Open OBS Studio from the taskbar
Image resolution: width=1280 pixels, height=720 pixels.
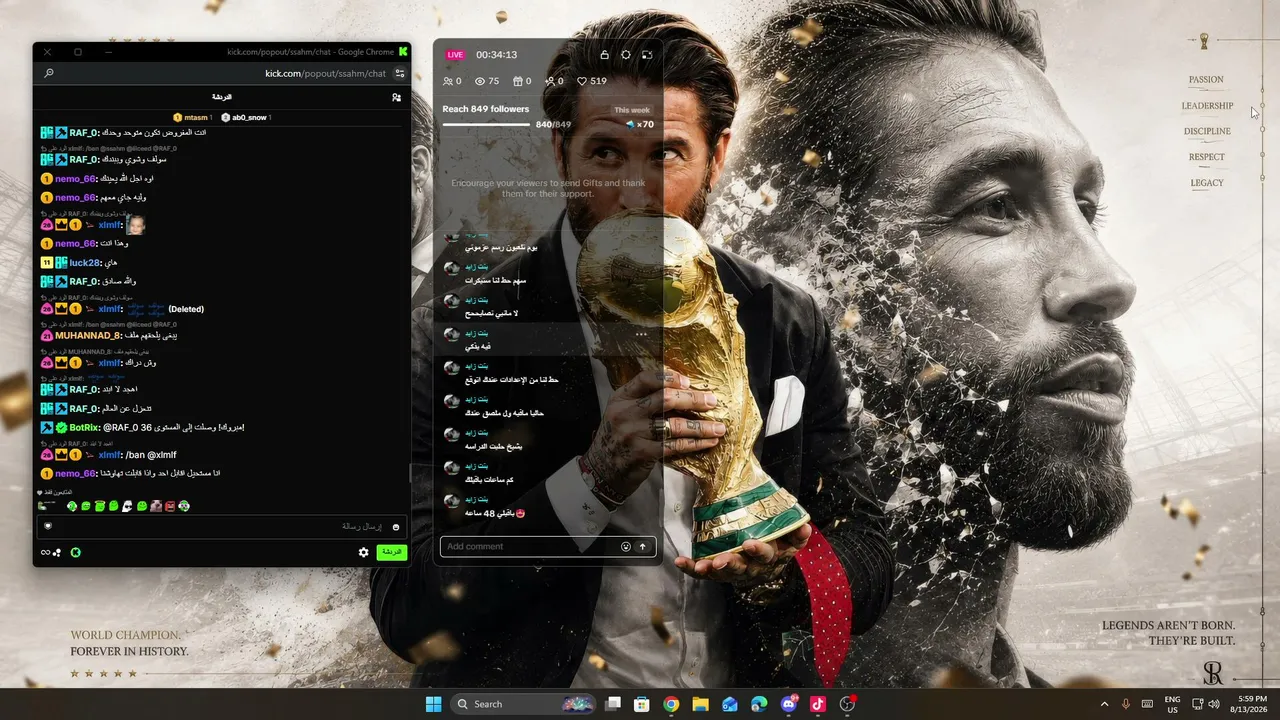pyautogui.click(x=848, y=704)
